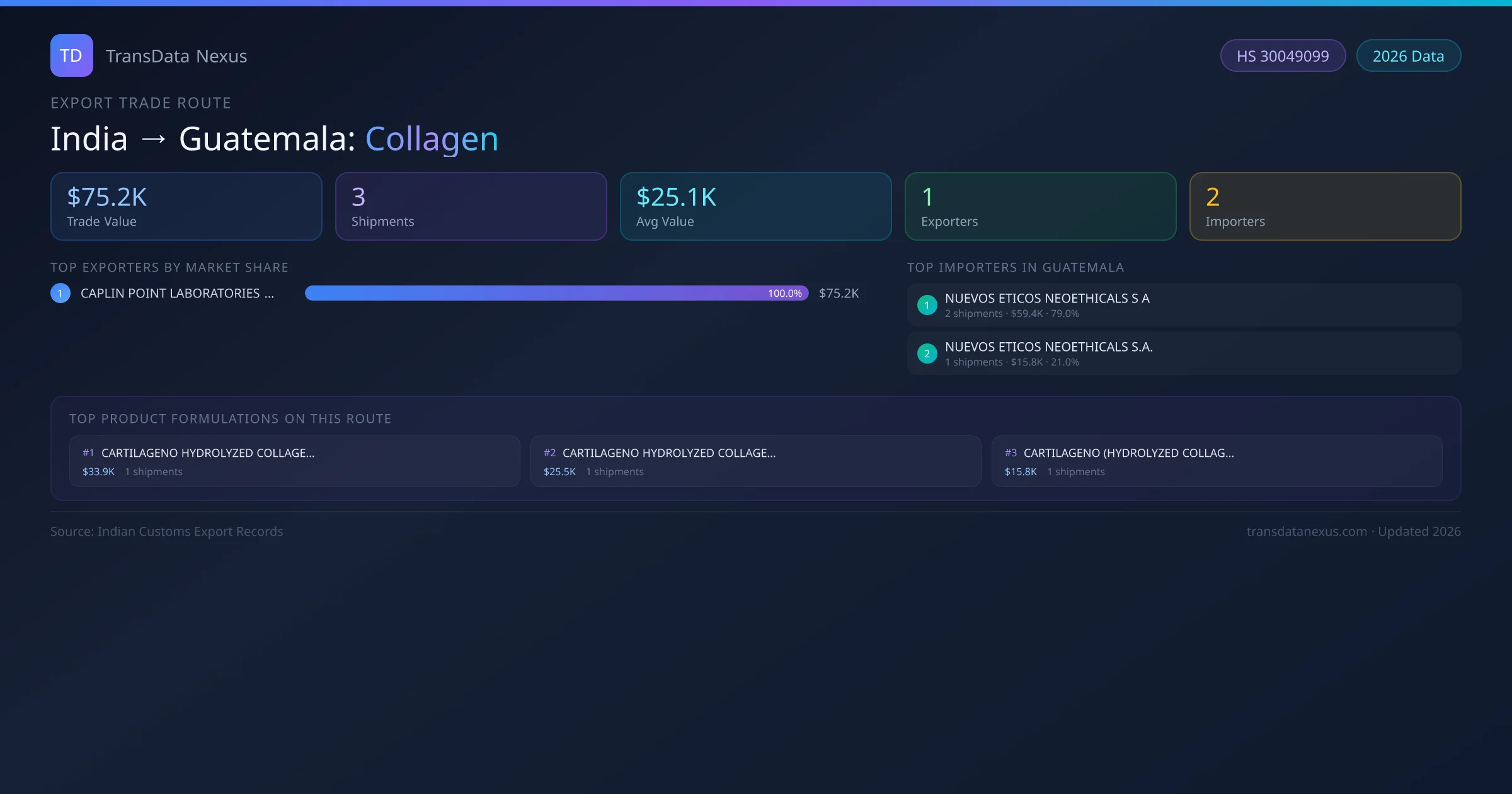Click the teal rank 2 importer badge
1512x794 pixels.
[x=927, y=354]
